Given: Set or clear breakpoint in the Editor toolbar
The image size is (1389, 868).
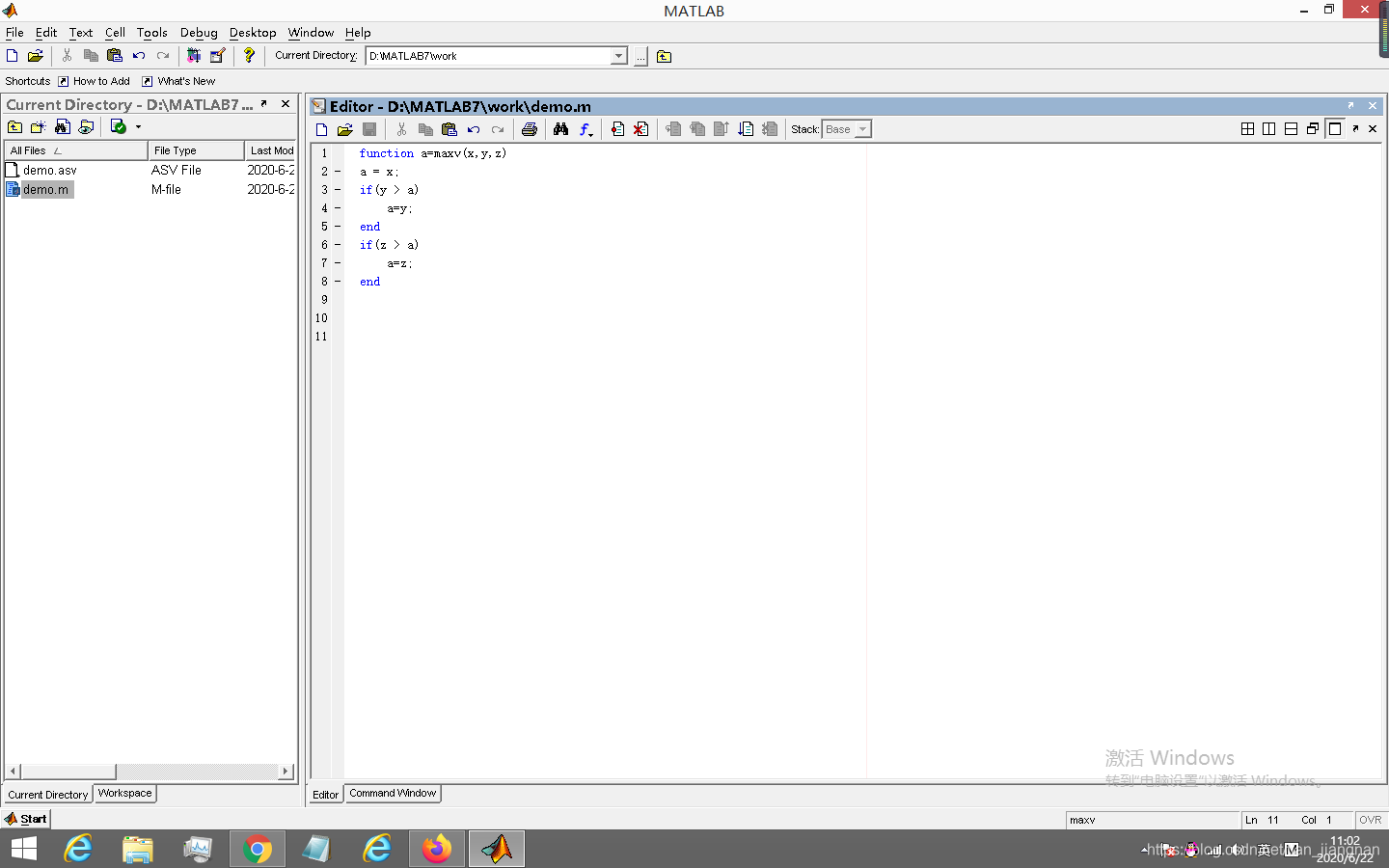Looking at the screenshot, I should 617,129.
